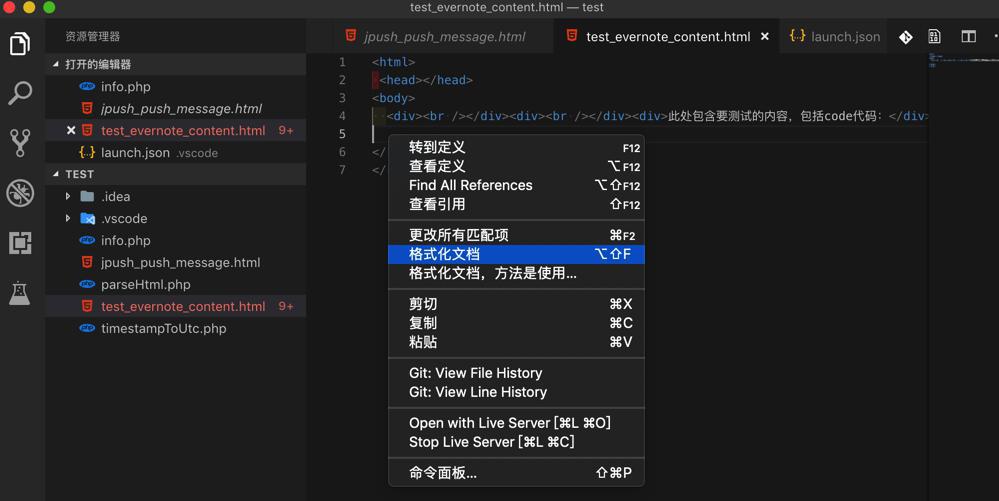The height and width of the screenshot is (501, 999).
Task: Select Open with Live Server entry
Action: (516, 423)
